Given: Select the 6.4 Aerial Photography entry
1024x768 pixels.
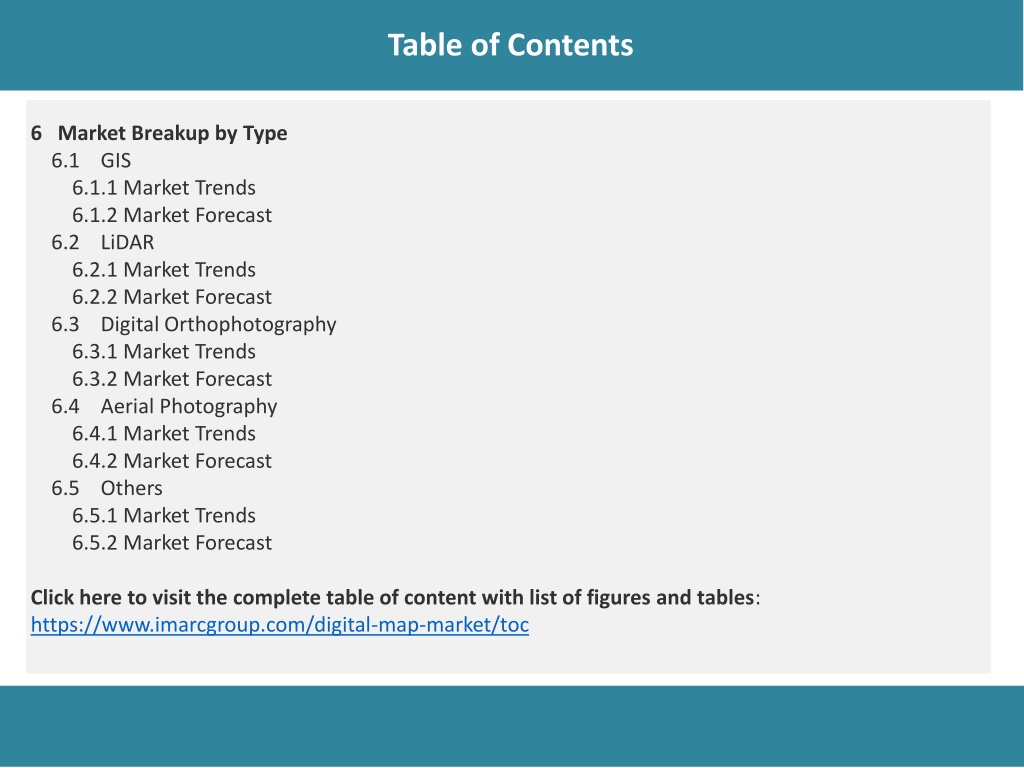Looking at the screenshot, I should [165, 406].
